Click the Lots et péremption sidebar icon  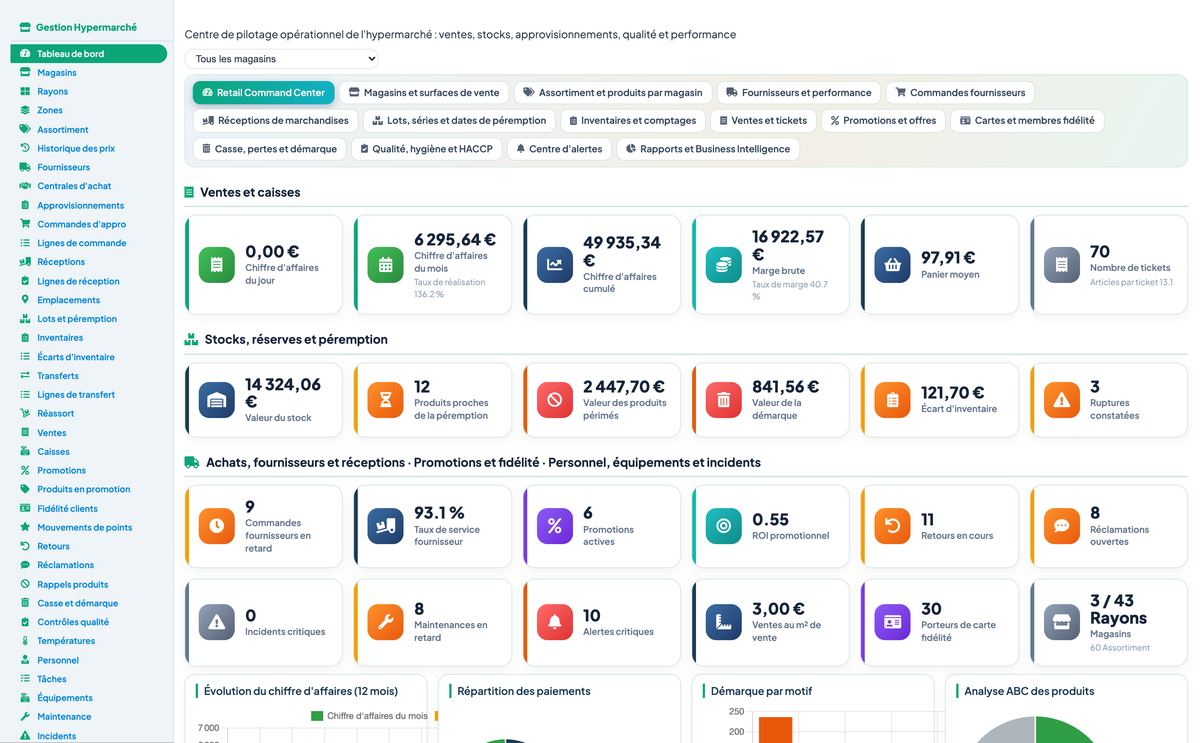click(25, 319)
